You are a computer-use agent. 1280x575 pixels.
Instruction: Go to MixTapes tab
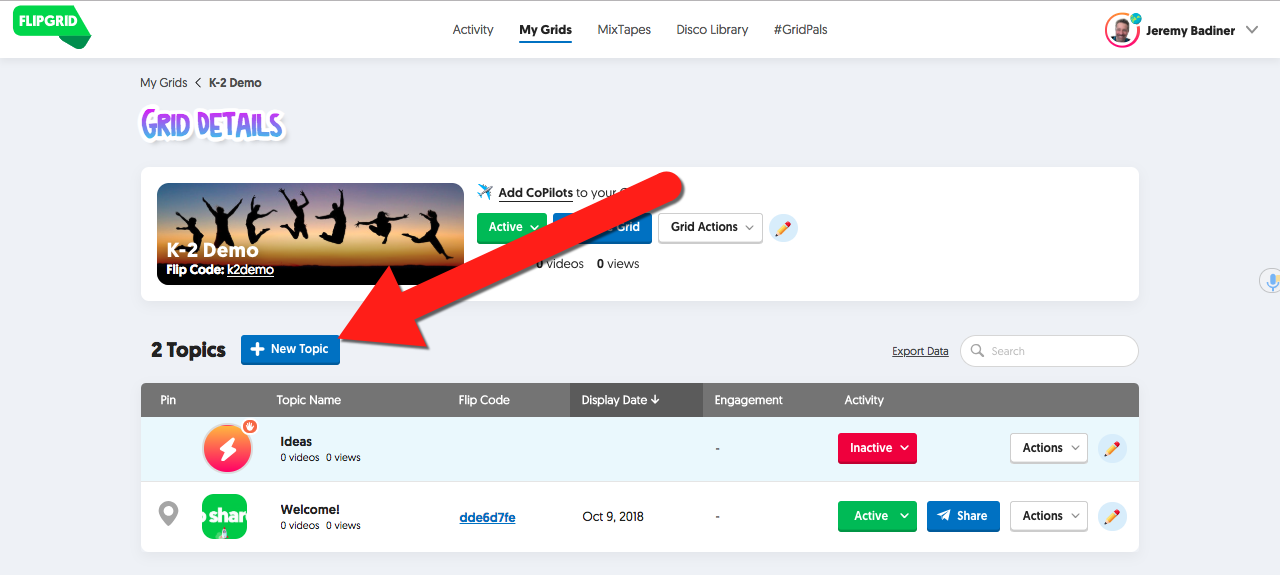pyautogui.click(x=624, y=30)
